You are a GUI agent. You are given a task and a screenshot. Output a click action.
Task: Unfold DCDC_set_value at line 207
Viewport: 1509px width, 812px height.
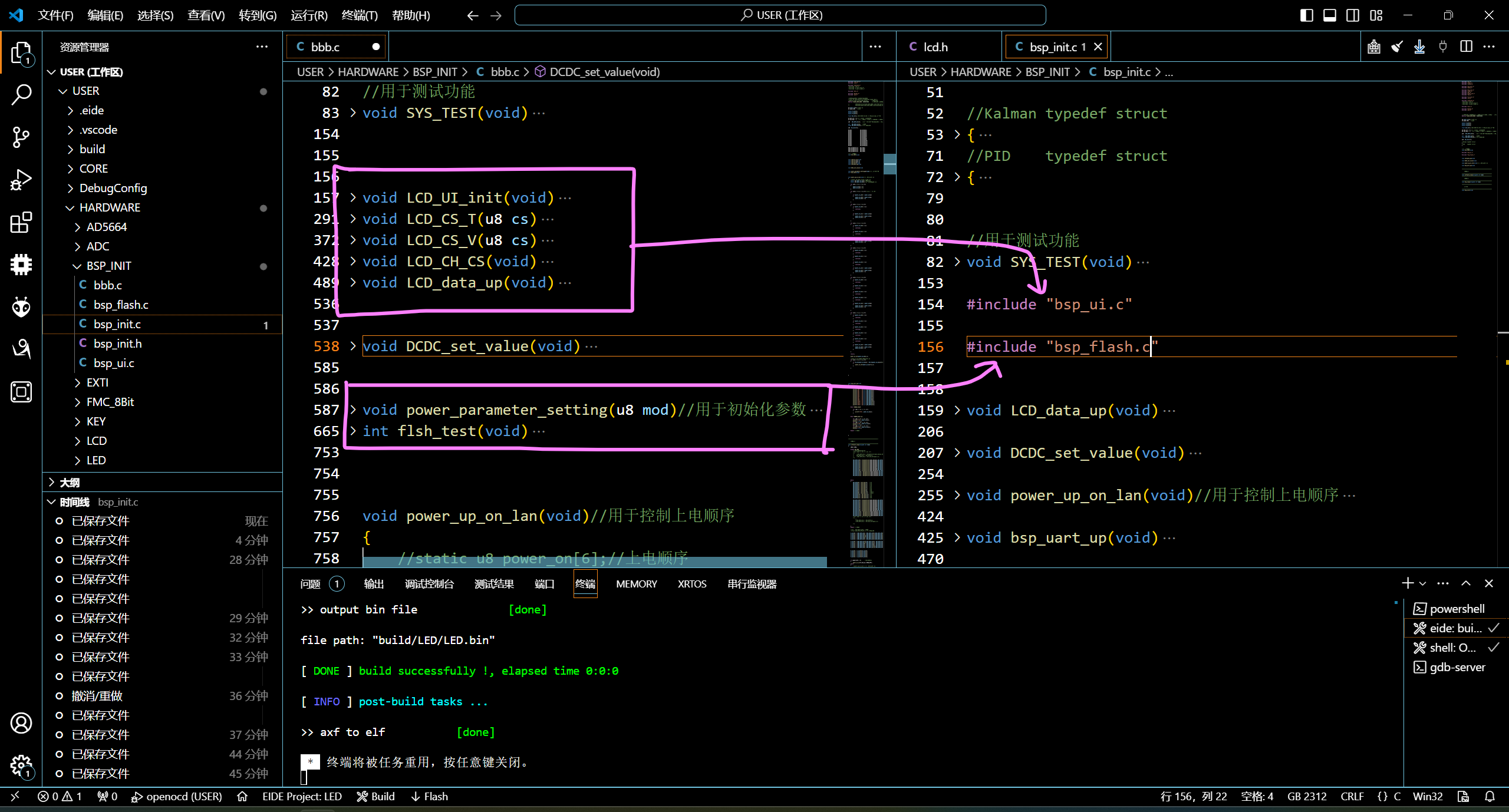click(x=957, y=453)
